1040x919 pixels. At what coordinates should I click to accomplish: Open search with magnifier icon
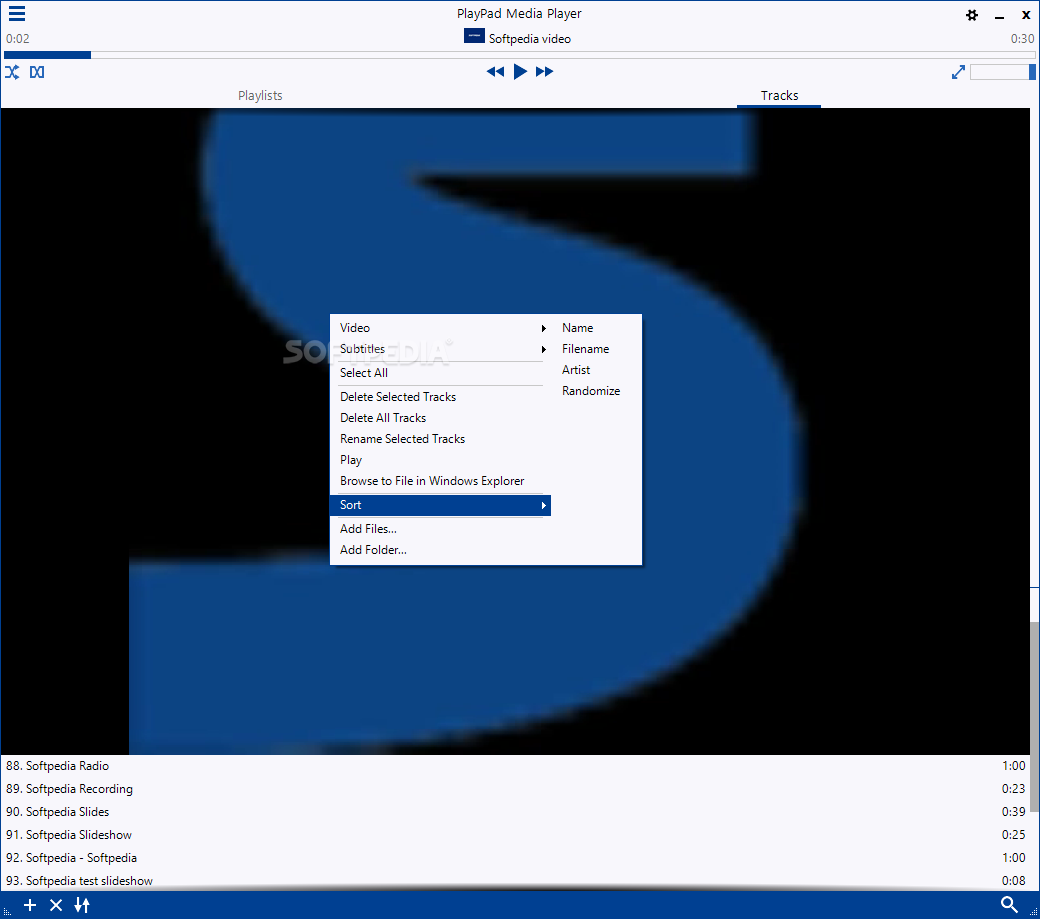[x=1009, y=904]
